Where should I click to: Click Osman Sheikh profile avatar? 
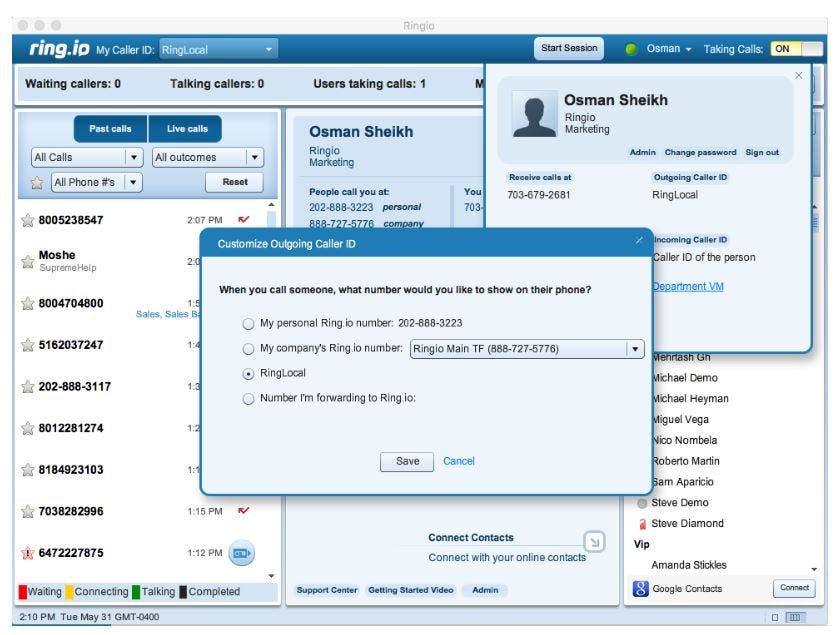click(535, 114)
